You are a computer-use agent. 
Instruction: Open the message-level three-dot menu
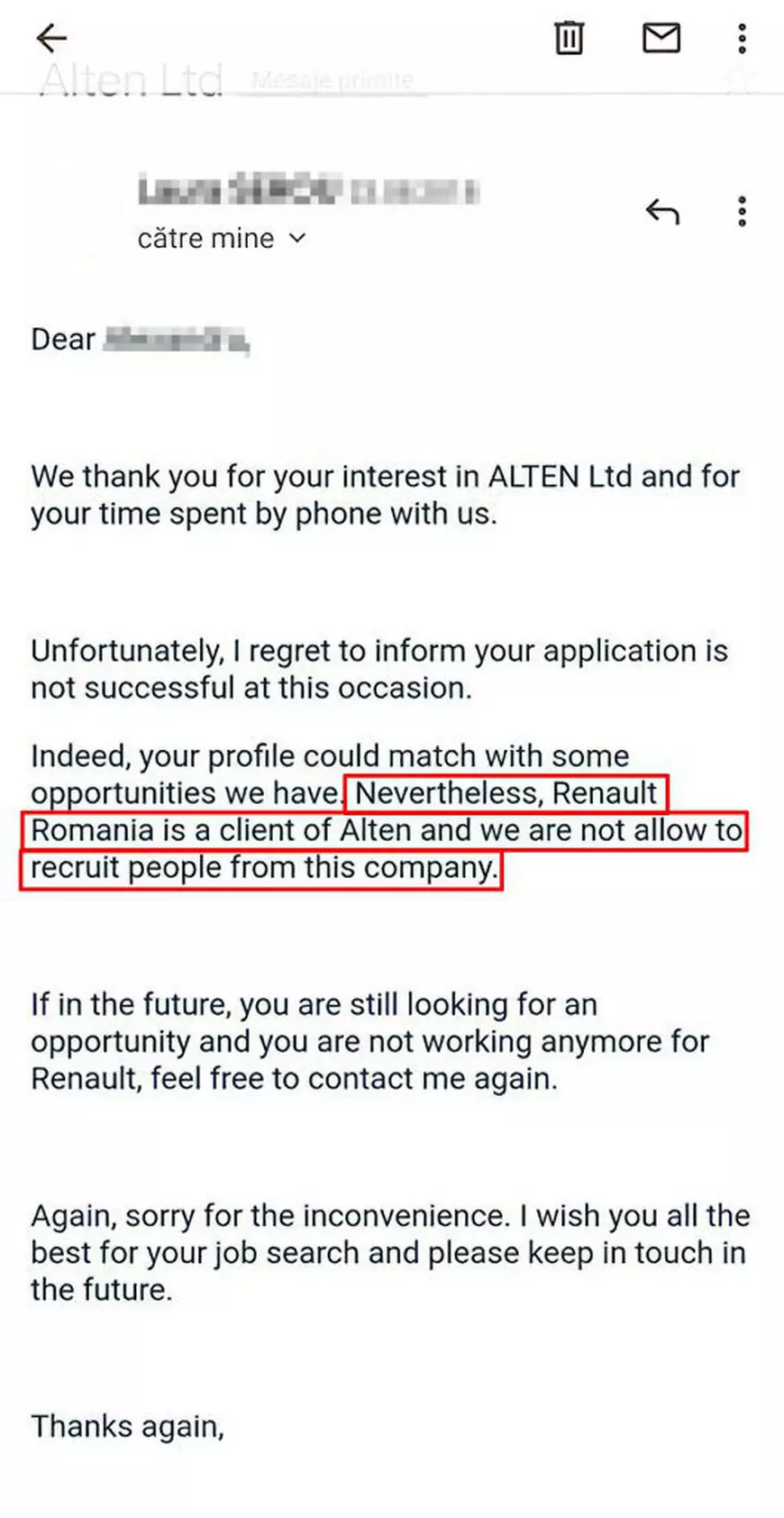(x=742, y=211)
